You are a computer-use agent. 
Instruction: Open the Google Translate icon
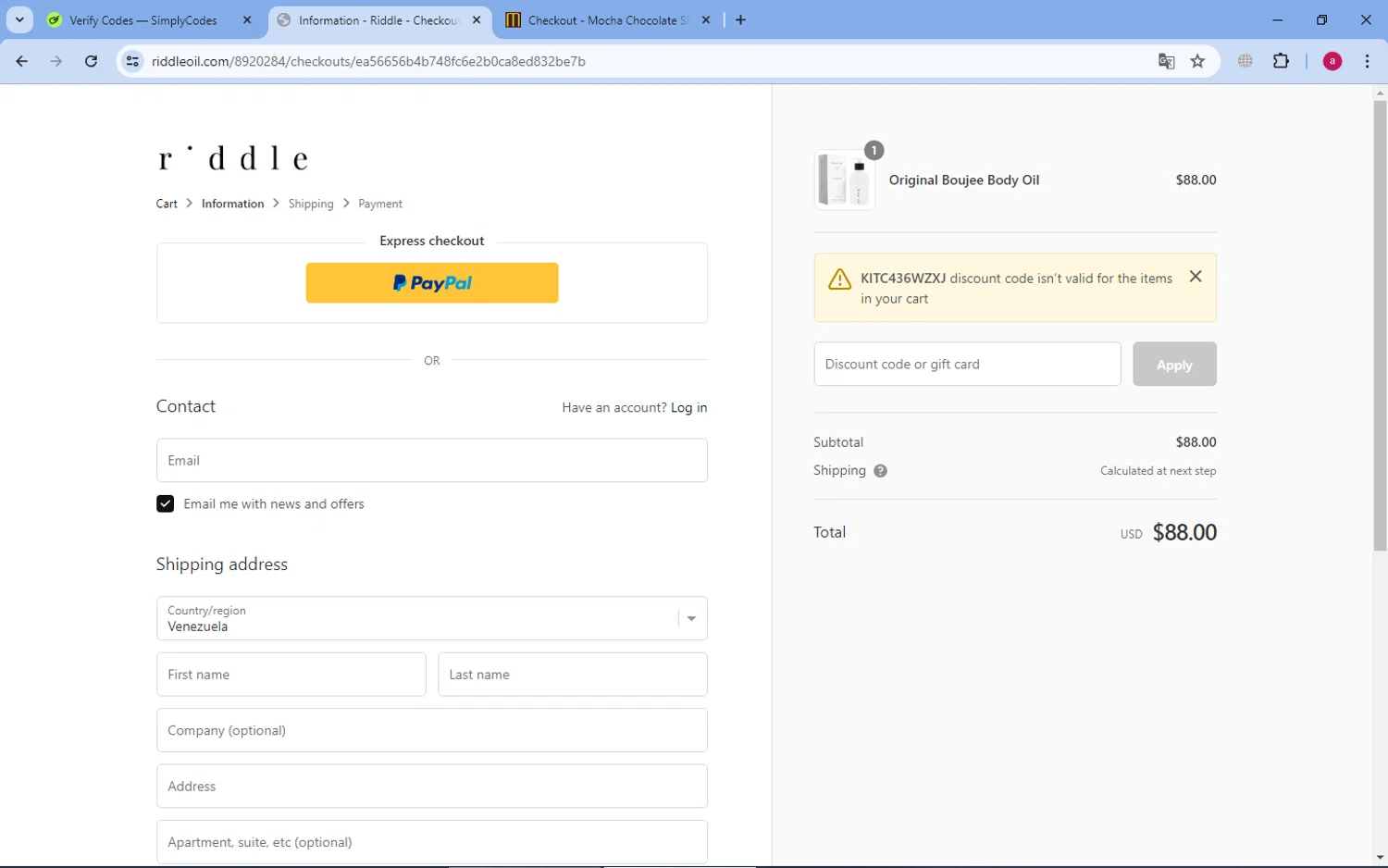coord(1166,61)
